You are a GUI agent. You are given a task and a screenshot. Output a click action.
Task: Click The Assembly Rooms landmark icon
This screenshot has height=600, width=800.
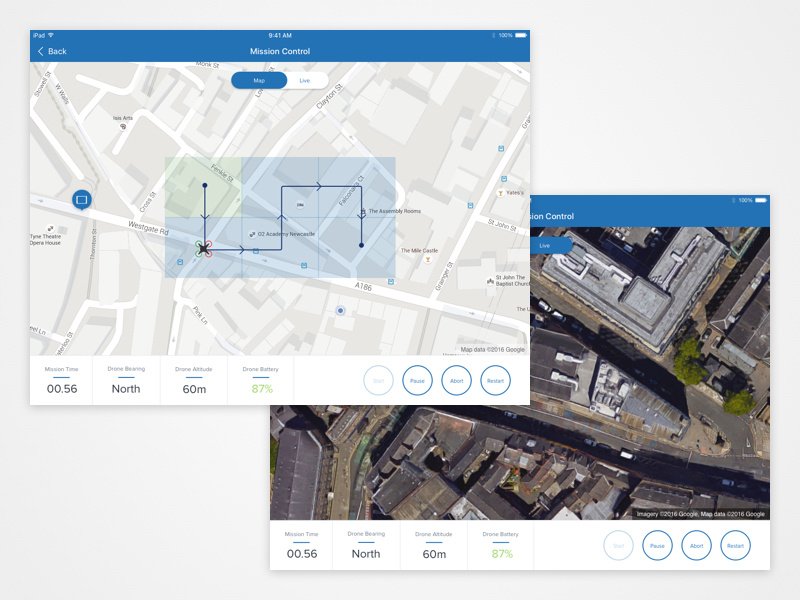363,211
